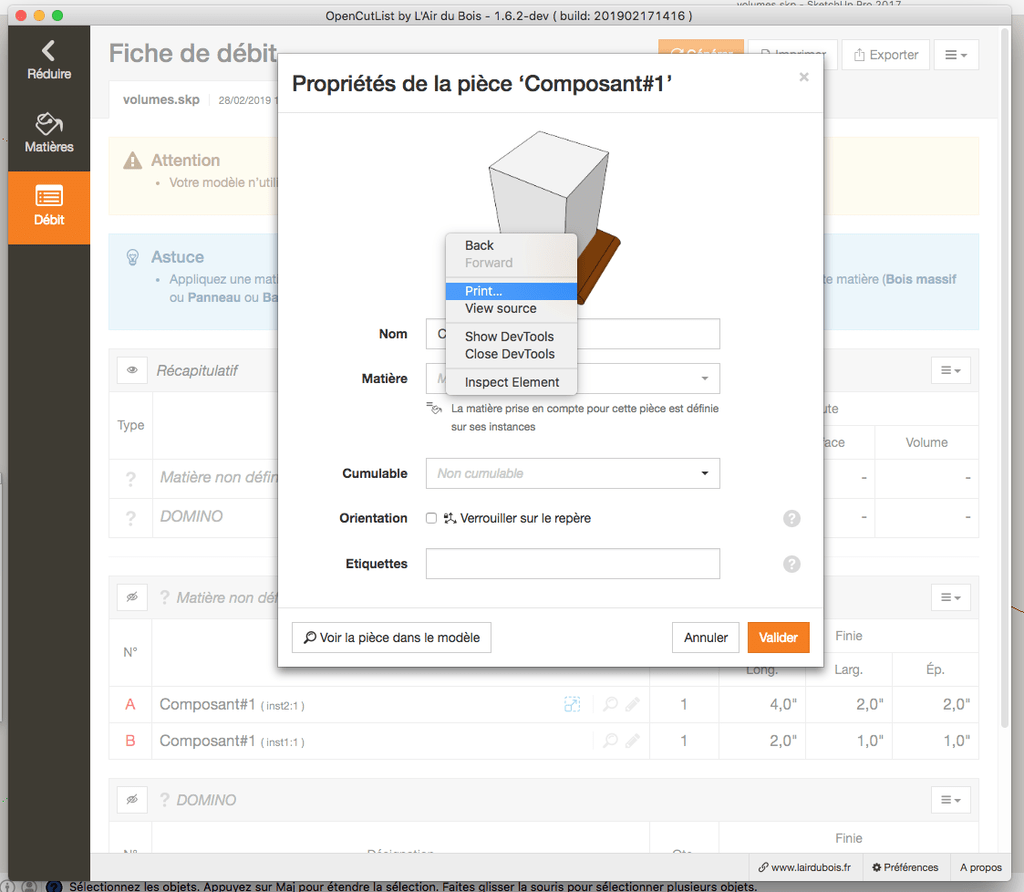The width and height of the screenshot is (1024, 892).
Task: Cancel the dialog with Annuler
Action: click(705, 637)
